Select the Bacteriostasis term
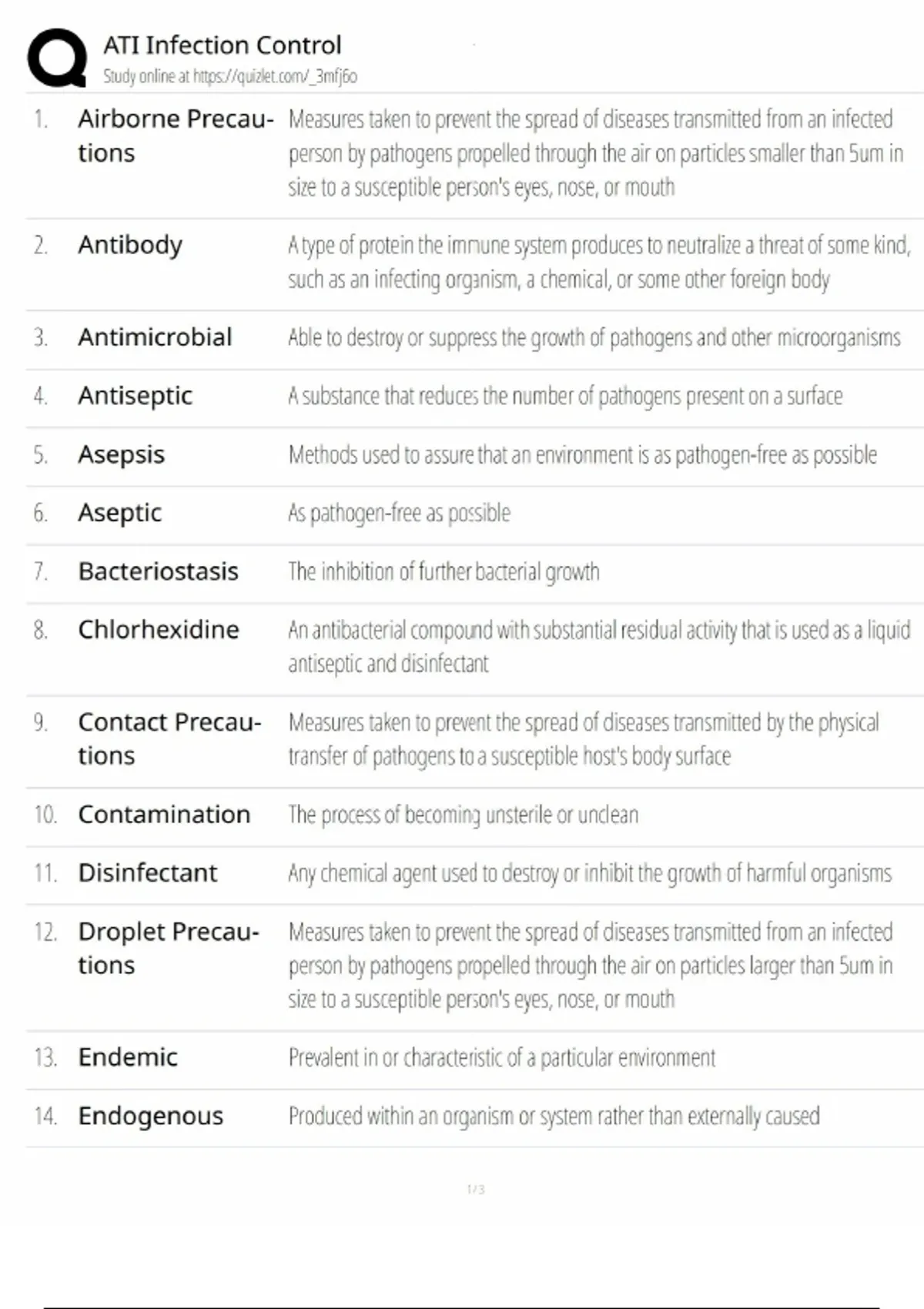The width and height of the screenshot is (924, 1309). (x=158, y=571)
